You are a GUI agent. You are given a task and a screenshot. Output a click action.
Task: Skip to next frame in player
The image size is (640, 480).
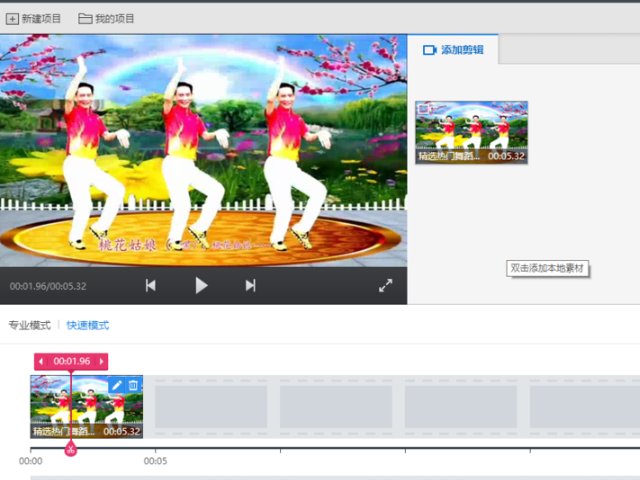250,286
